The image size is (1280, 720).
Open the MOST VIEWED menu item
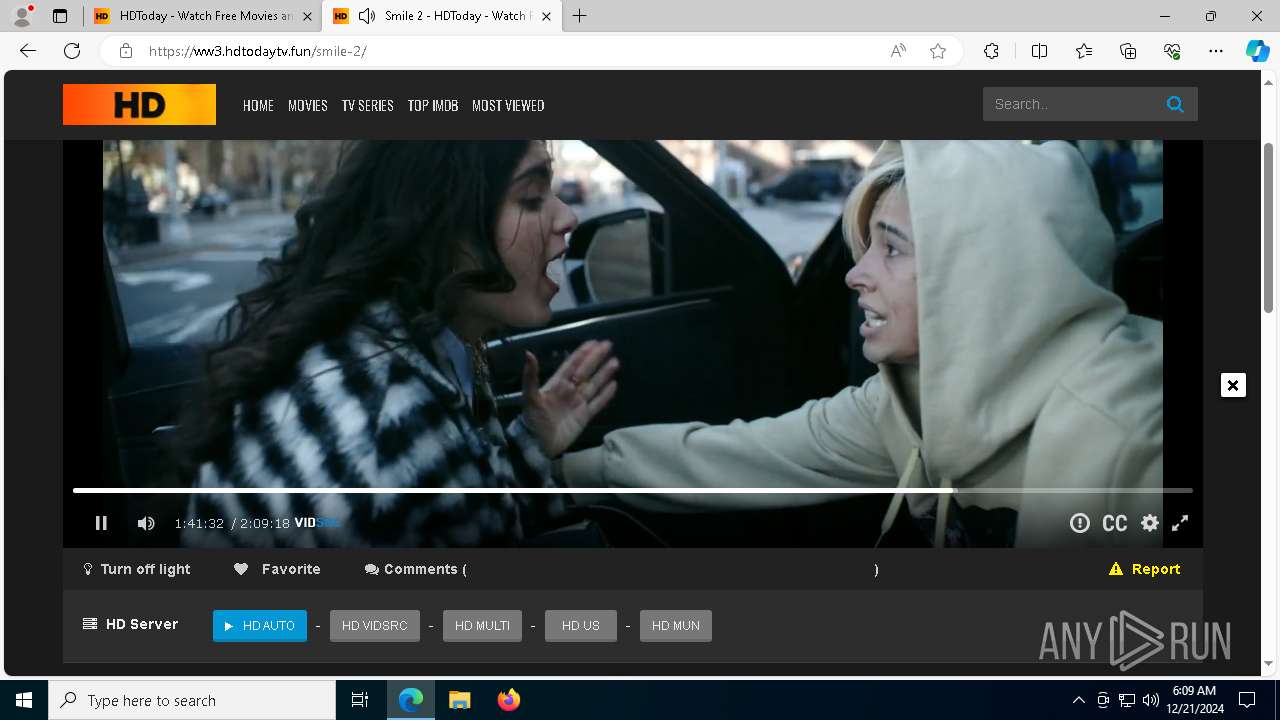point(508,105)
